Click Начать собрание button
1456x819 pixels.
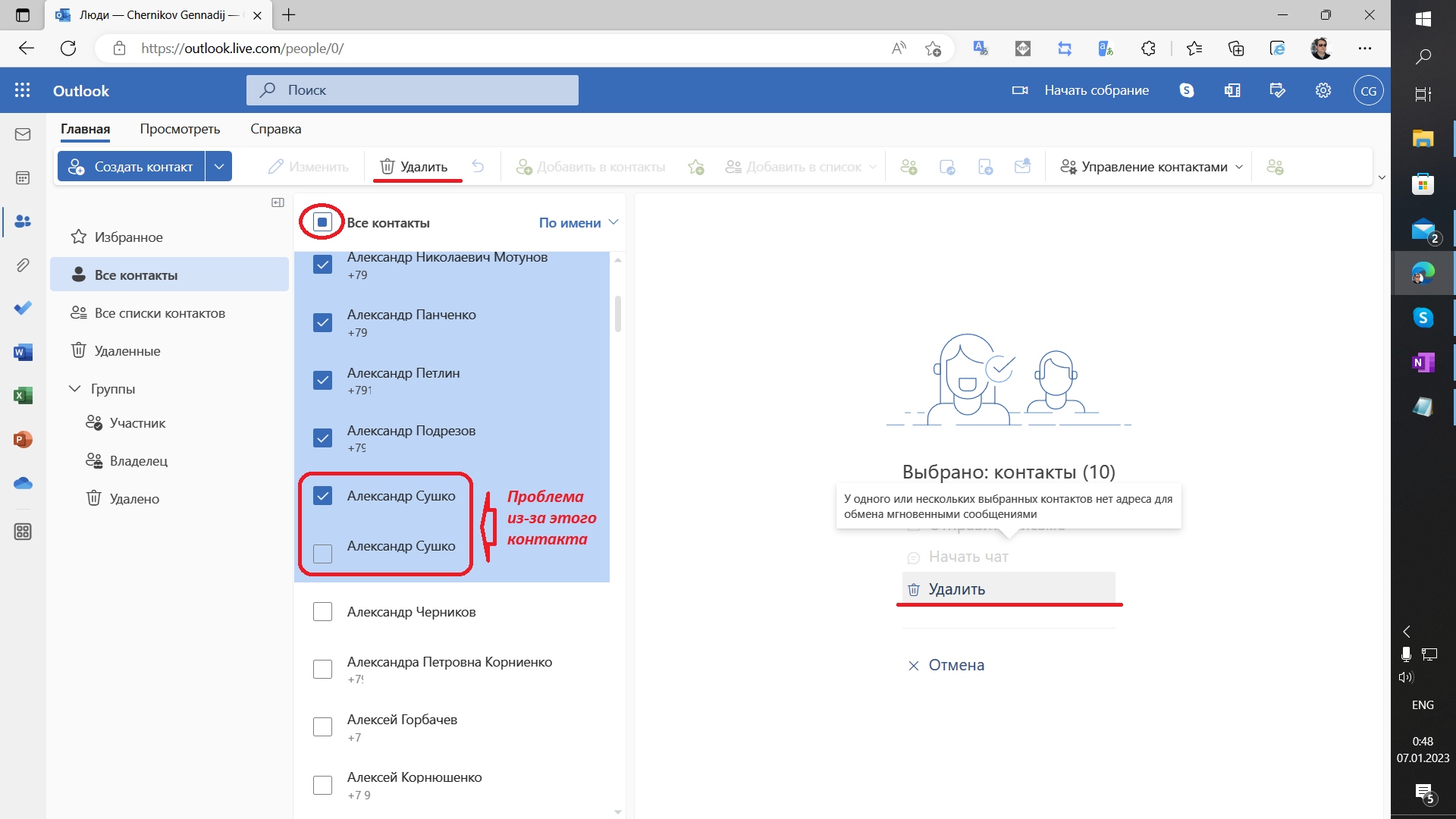(1081, 90)
